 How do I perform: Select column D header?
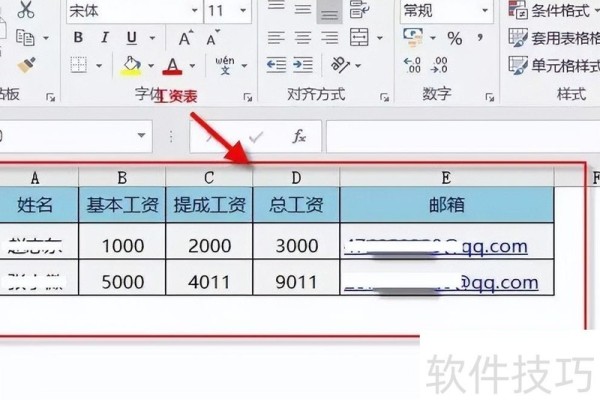point(296,178)
